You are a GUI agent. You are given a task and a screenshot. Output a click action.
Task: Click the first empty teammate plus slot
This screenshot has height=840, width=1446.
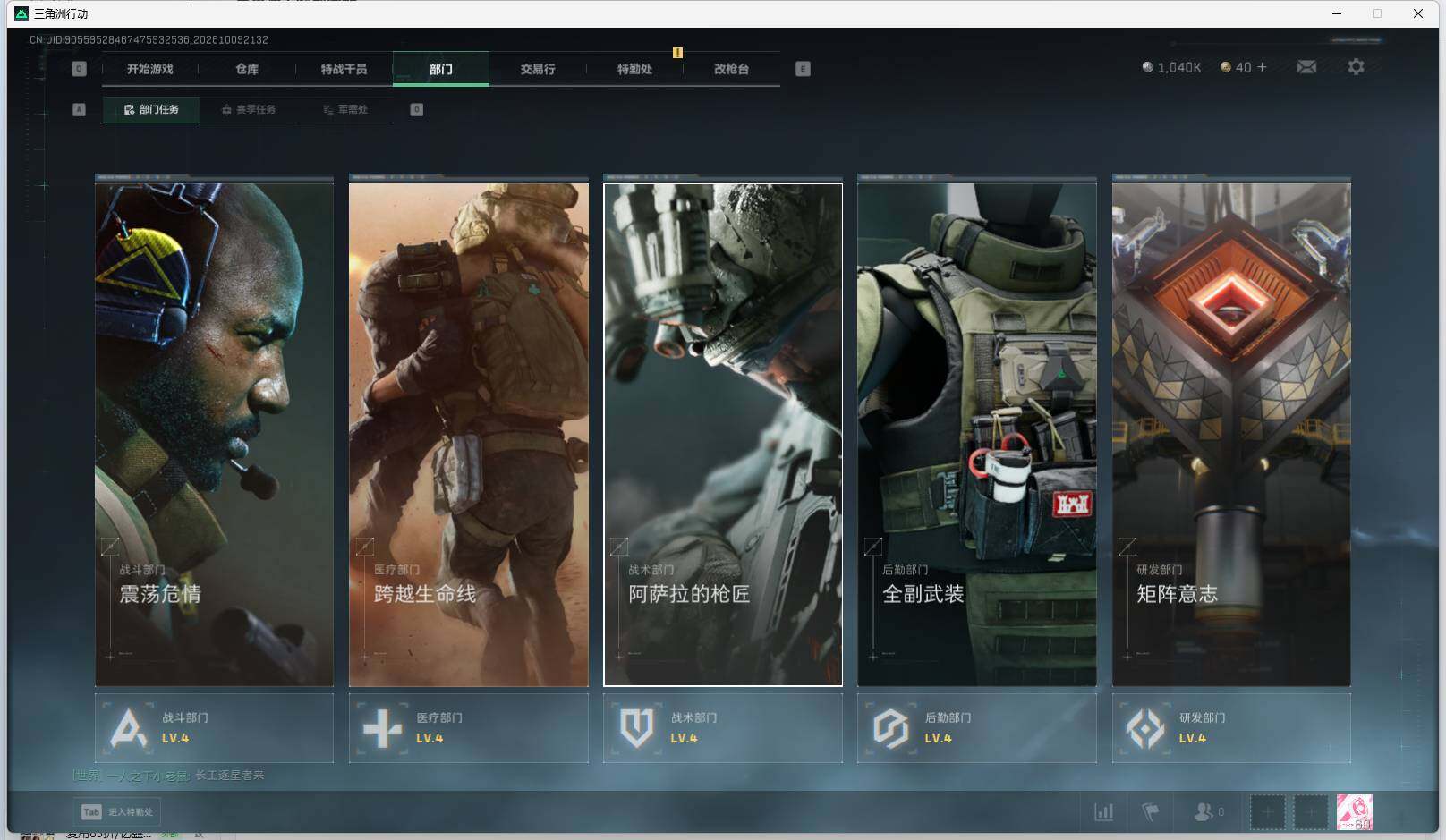(x=1267, y=812)
